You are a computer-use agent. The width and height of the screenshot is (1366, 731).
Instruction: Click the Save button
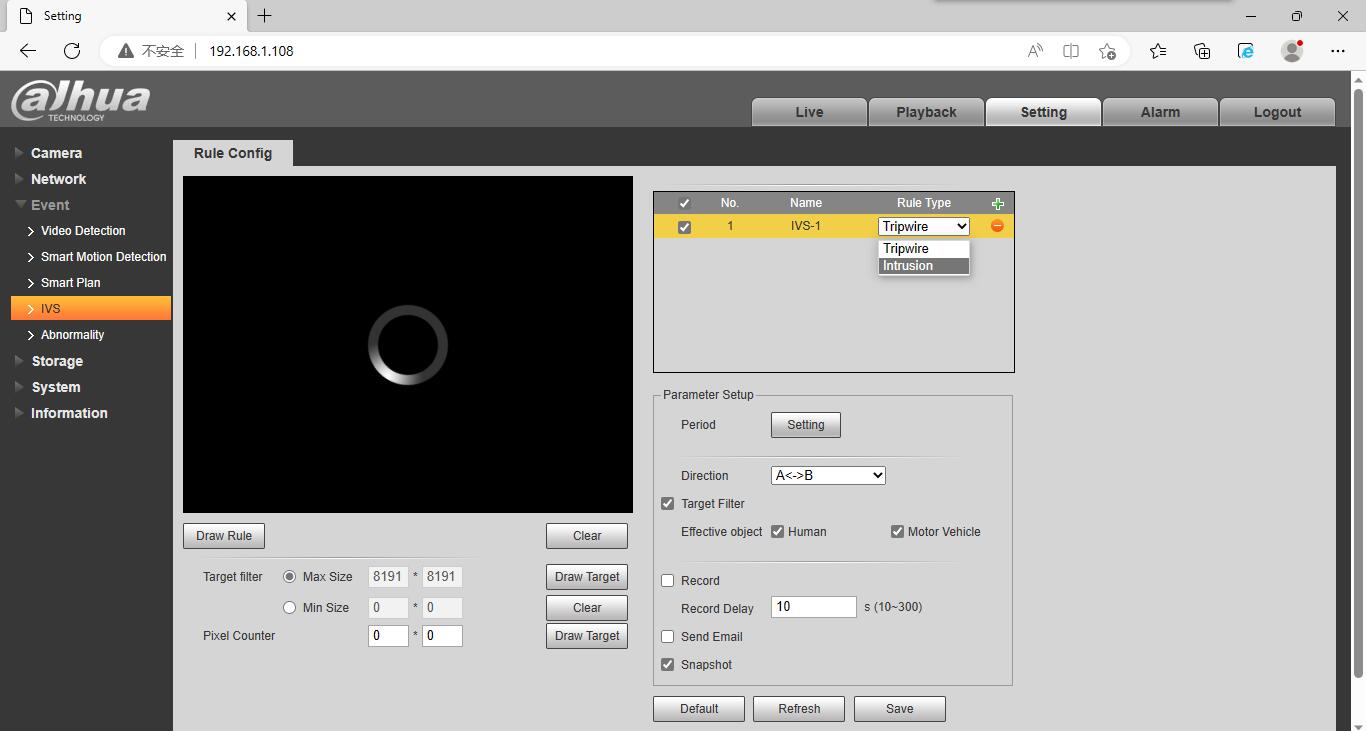(x=899, y=709)
